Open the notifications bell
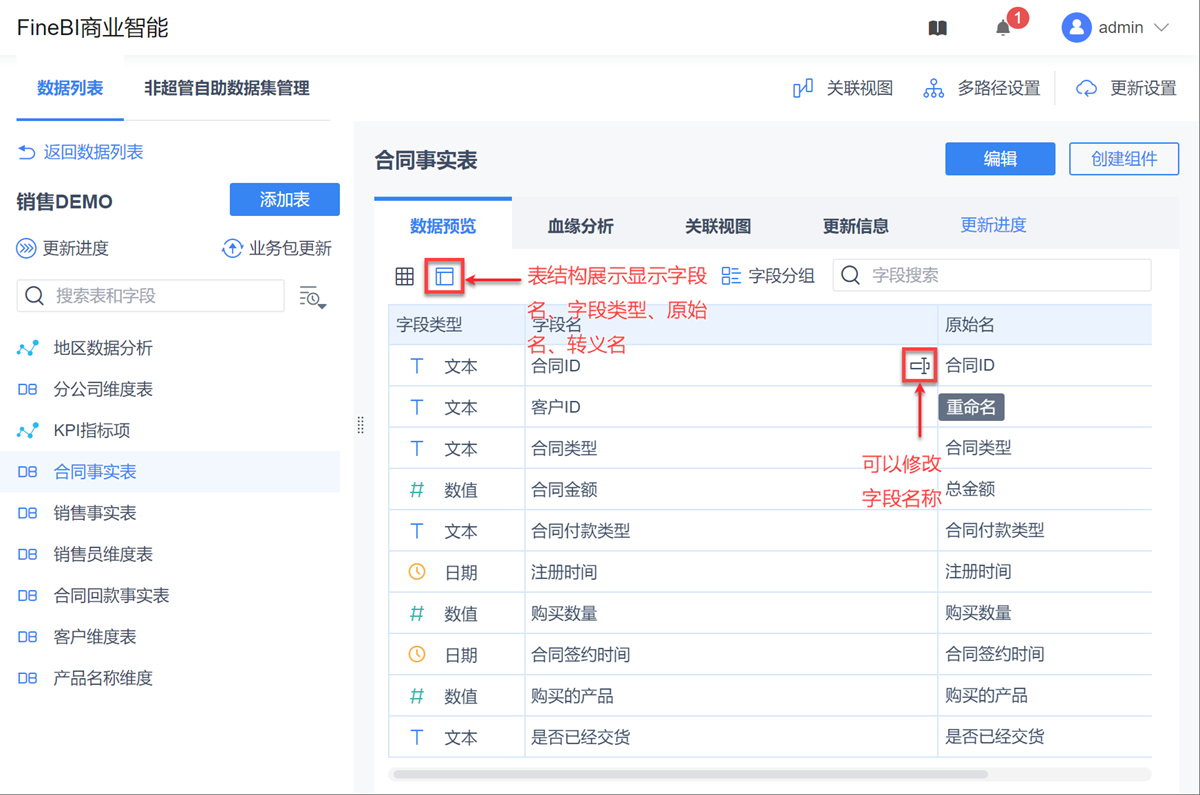Screen dimensions: 1200x795 coord(1003,29)
